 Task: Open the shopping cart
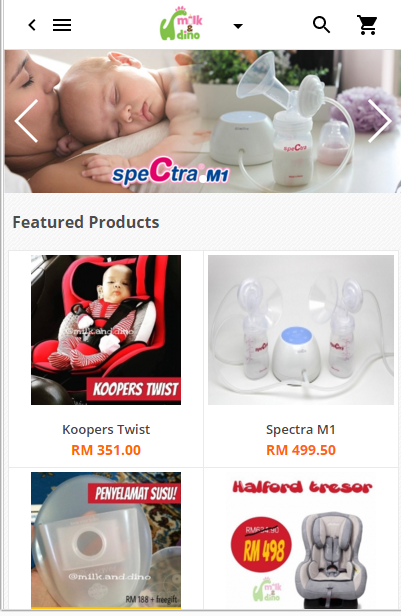367,25
